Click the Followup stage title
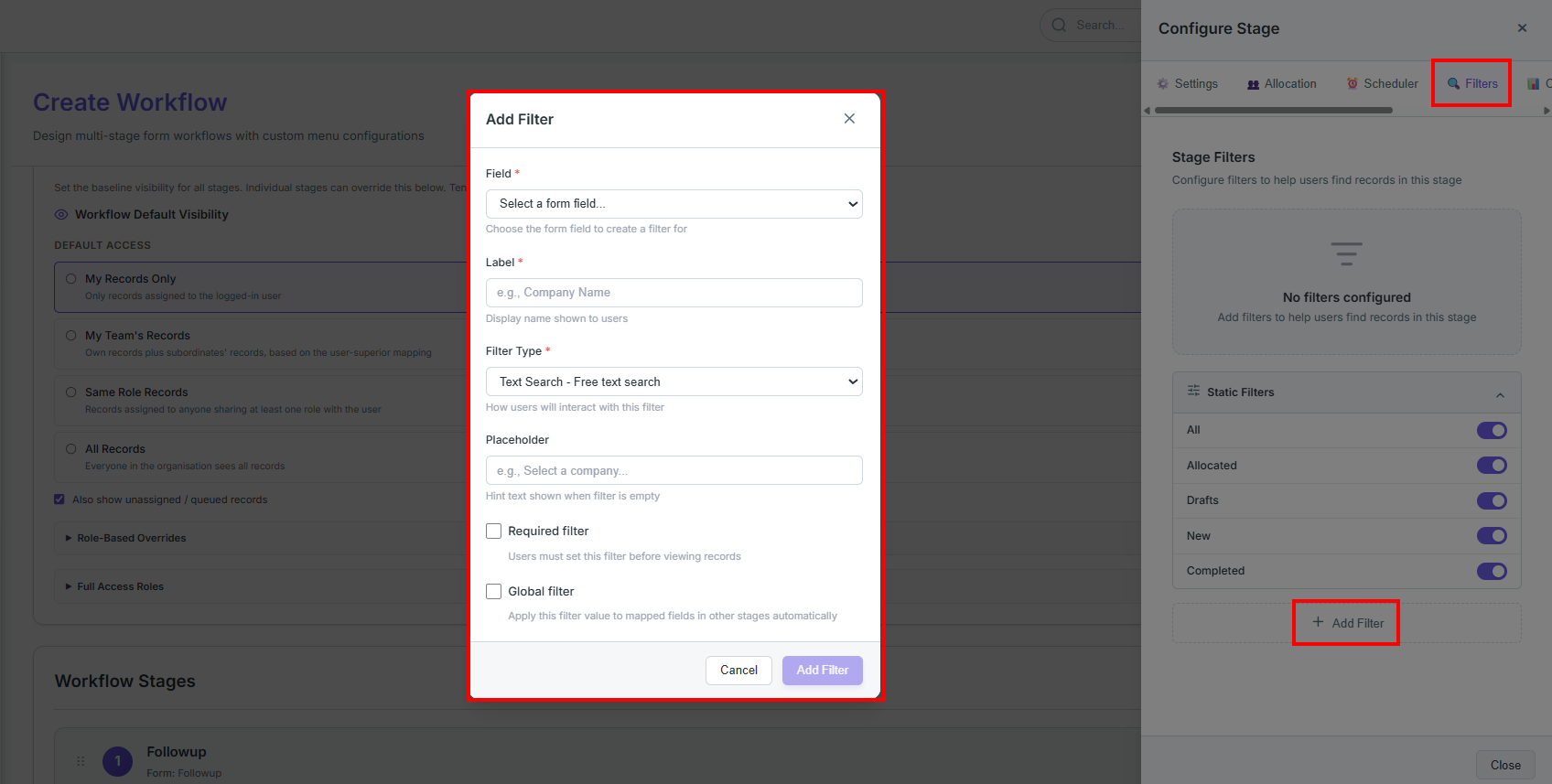The height and width of the screenshot is (784, 1552). click(177, 752)
